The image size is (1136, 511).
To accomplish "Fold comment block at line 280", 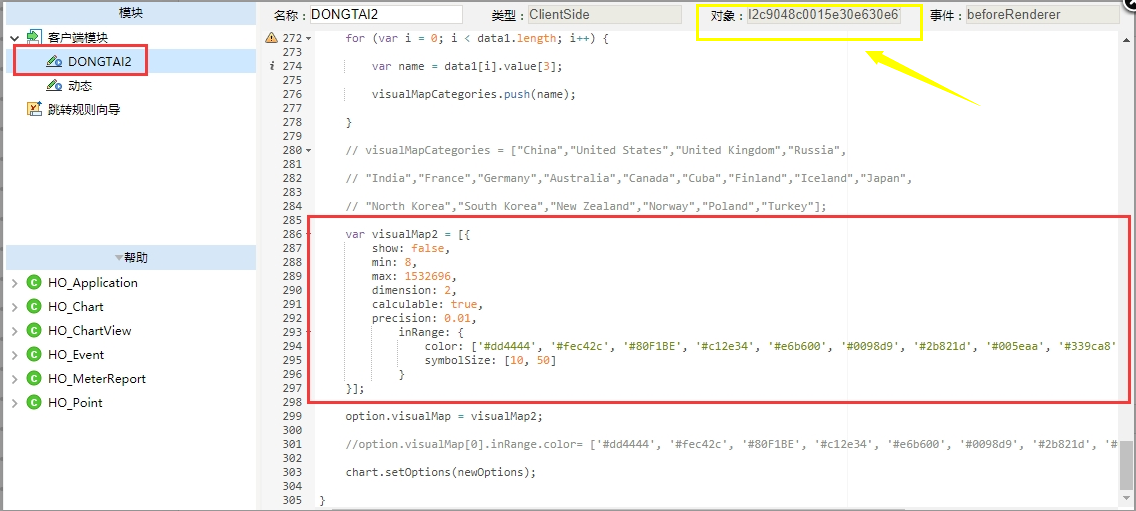I will click(309, 151).
